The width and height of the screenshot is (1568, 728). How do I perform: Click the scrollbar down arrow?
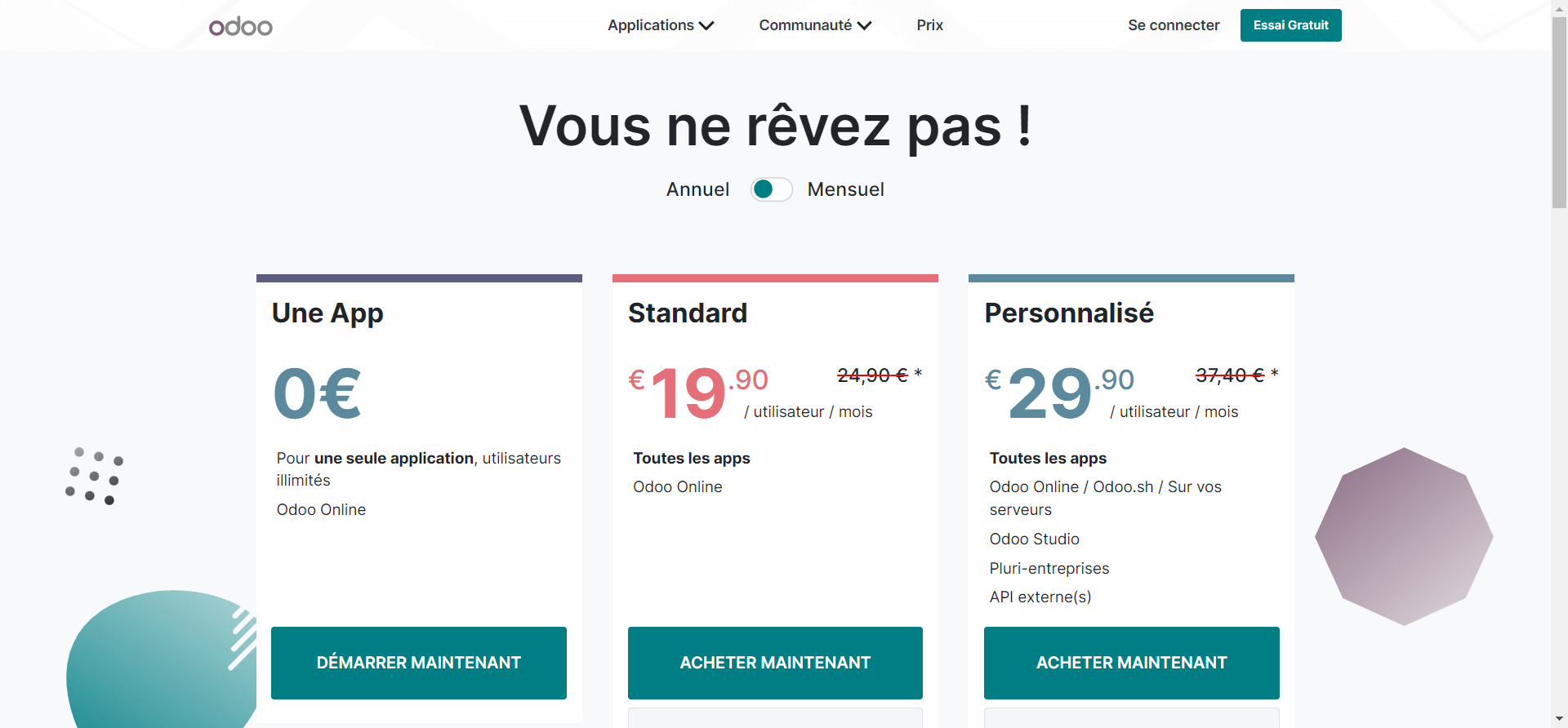point(1559,719)
